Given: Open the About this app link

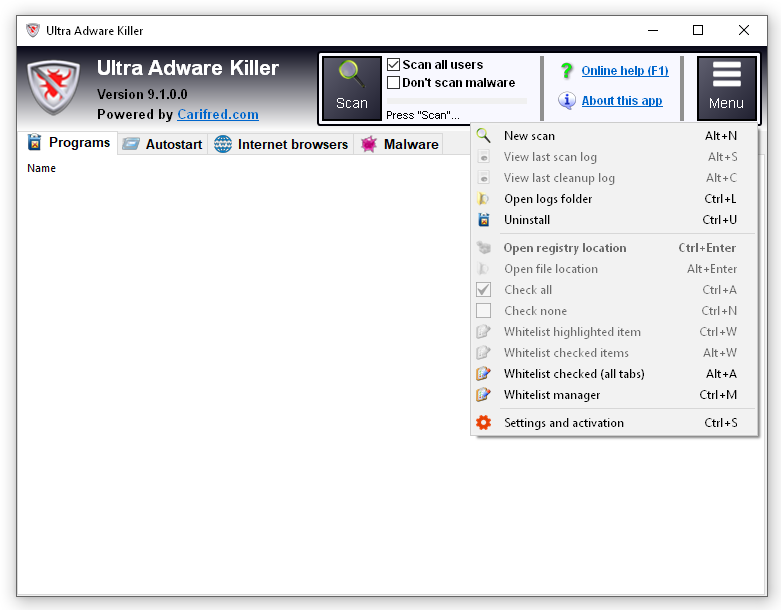Looking at the screenshot, I should tap(622, 101).
